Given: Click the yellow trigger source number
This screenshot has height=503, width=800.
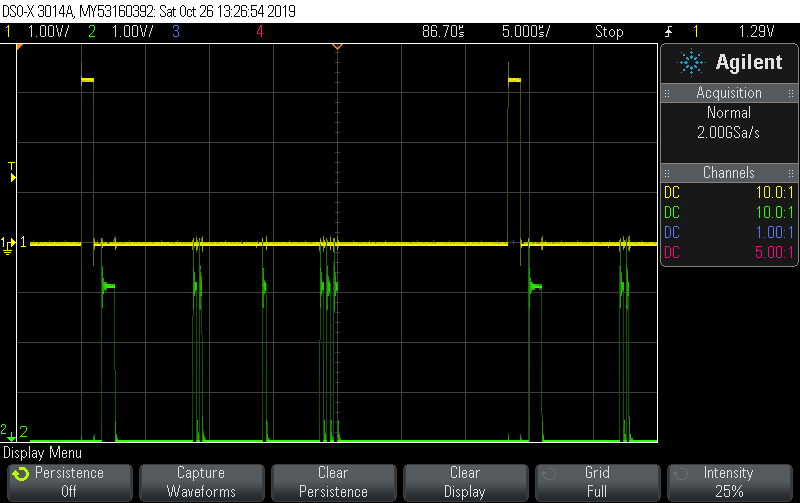Looking at the screenshot, I should point(695,32).
